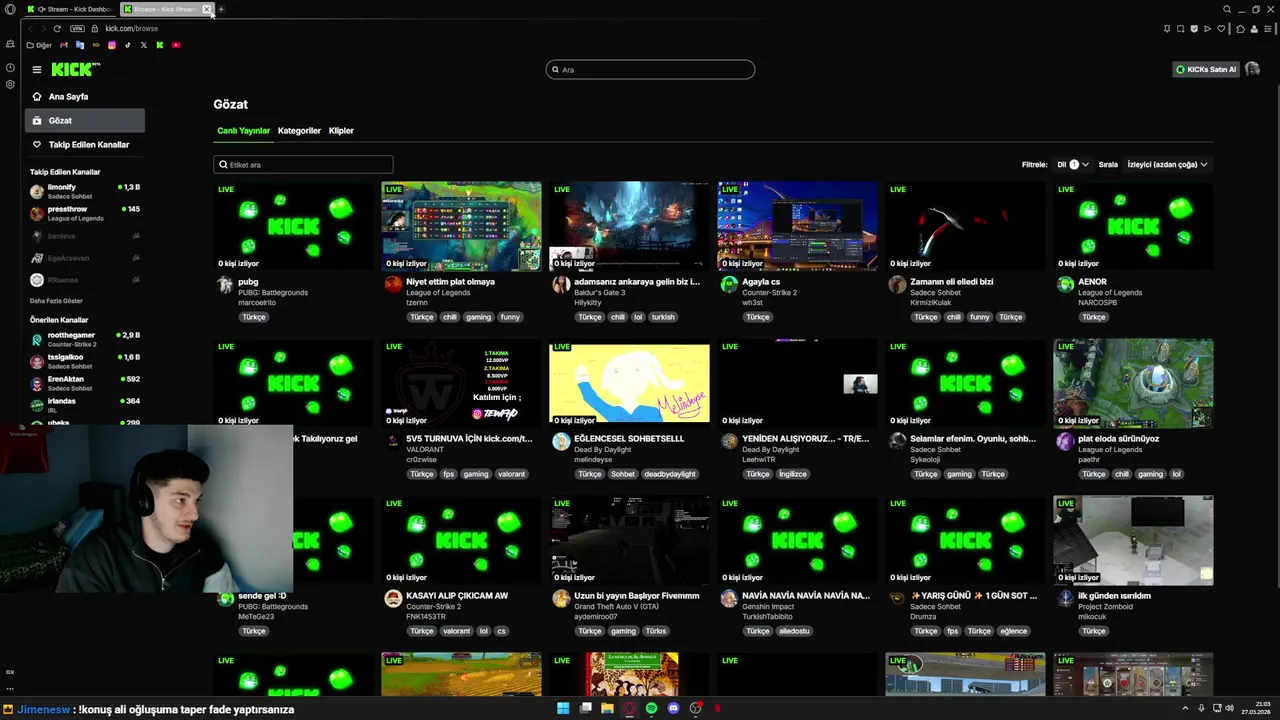Open followed channel pressthrow
Viewport: 1280px width, 720px height.
85,213
